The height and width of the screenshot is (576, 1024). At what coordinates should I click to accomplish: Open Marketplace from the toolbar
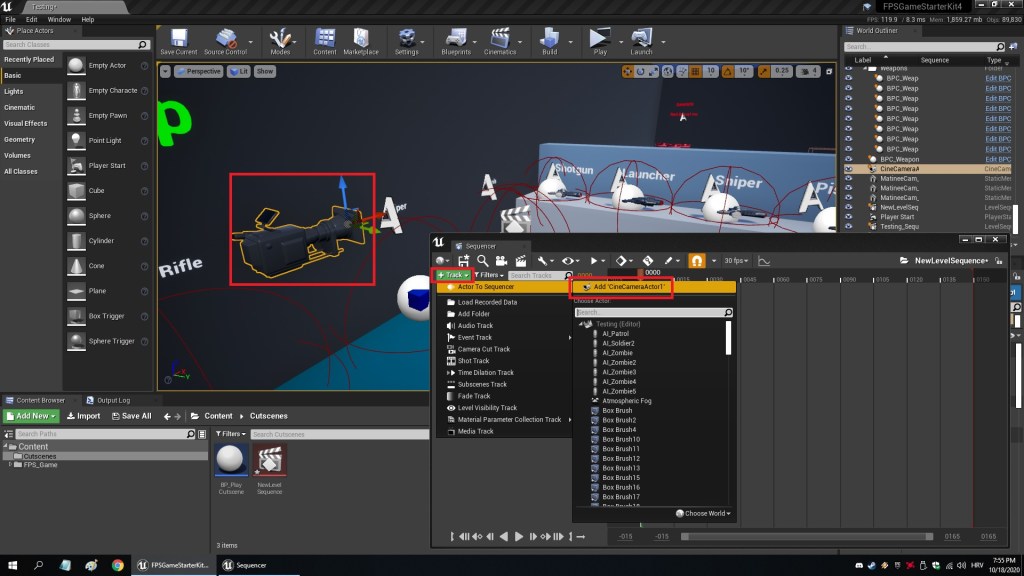click(x=360, y=39)
